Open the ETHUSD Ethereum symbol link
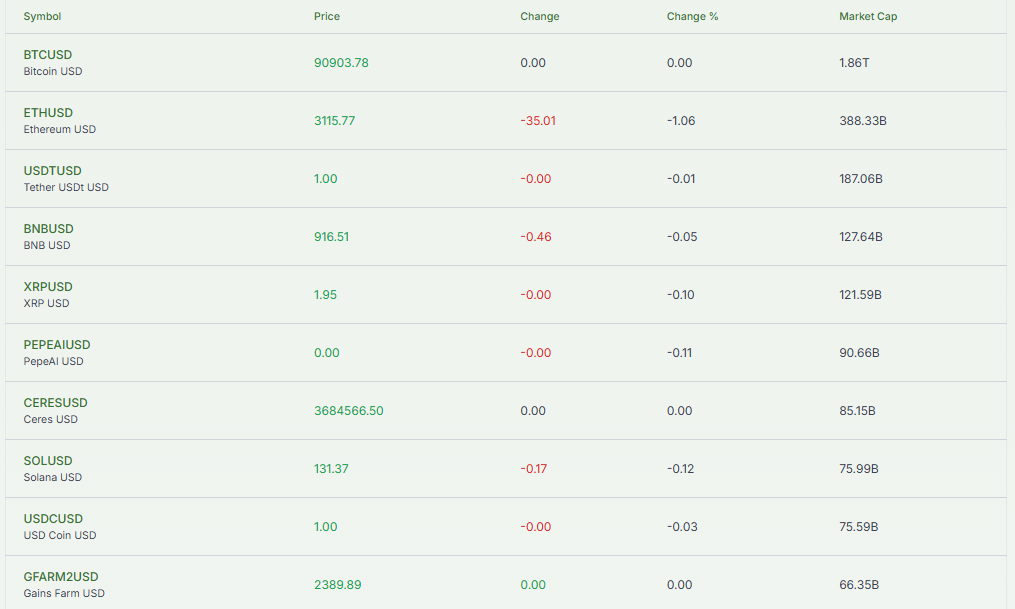This screenshot has width=1015, height=609. coord(48,113)
